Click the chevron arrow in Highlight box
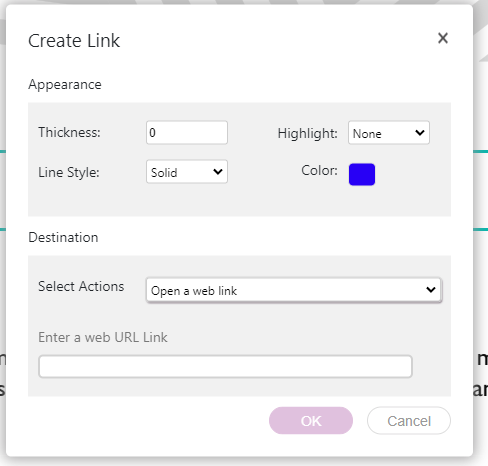Viewport: 488px width, 466px height. click(x=420, y=133)
